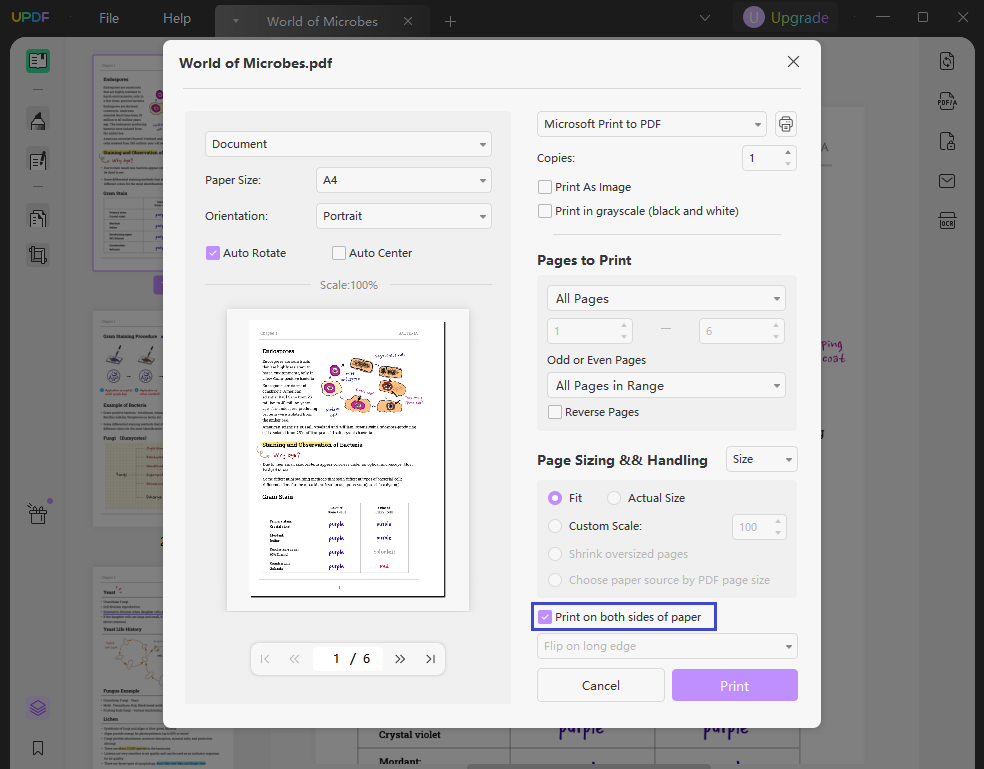The height and width of the screenshot is (769, 984).
Task: Click the Print button
Action: 734,686
